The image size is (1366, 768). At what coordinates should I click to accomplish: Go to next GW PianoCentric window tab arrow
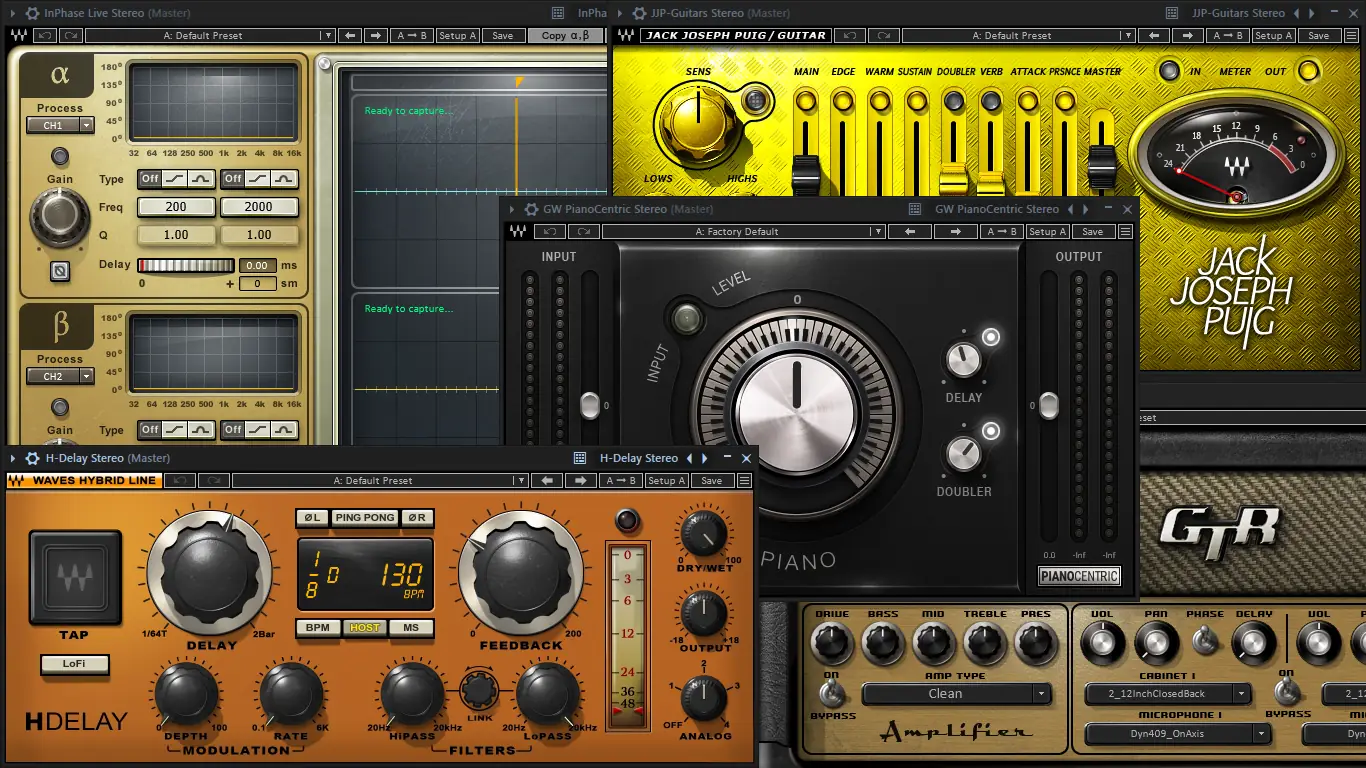pos(1085,209)
